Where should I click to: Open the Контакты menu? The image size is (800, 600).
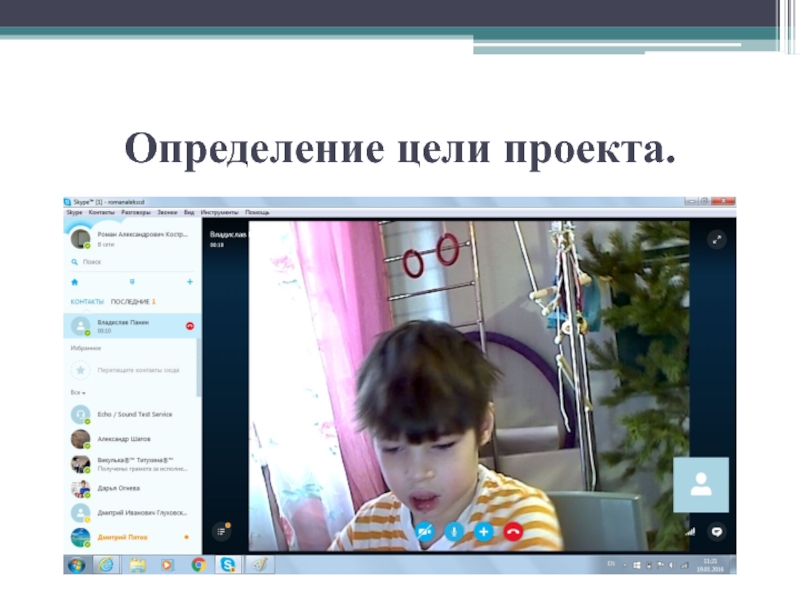(x=102, y=212)
